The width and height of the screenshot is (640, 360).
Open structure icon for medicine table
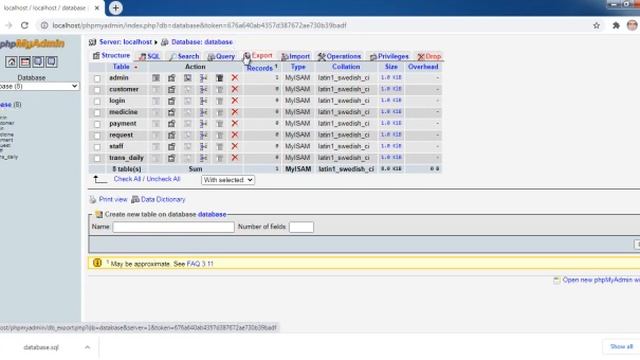pyautogui.click(x=171, y=112)
